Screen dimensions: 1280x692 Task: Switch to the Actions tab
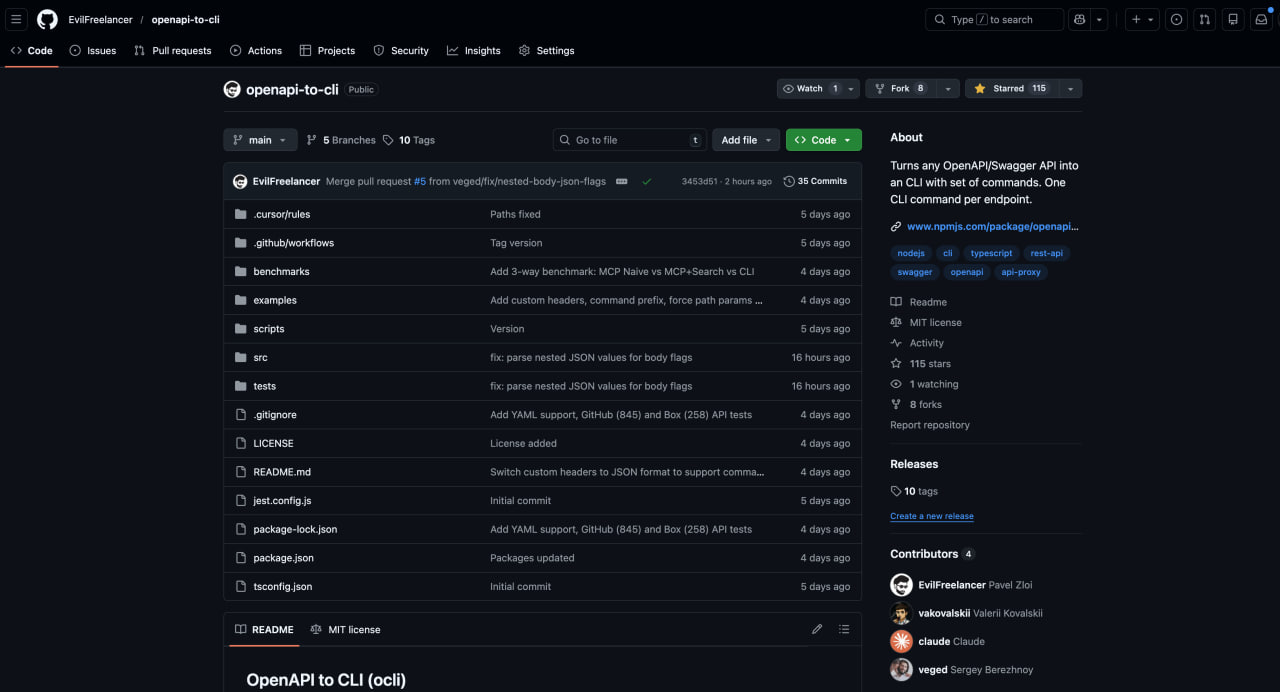click(x=256, y=50)
